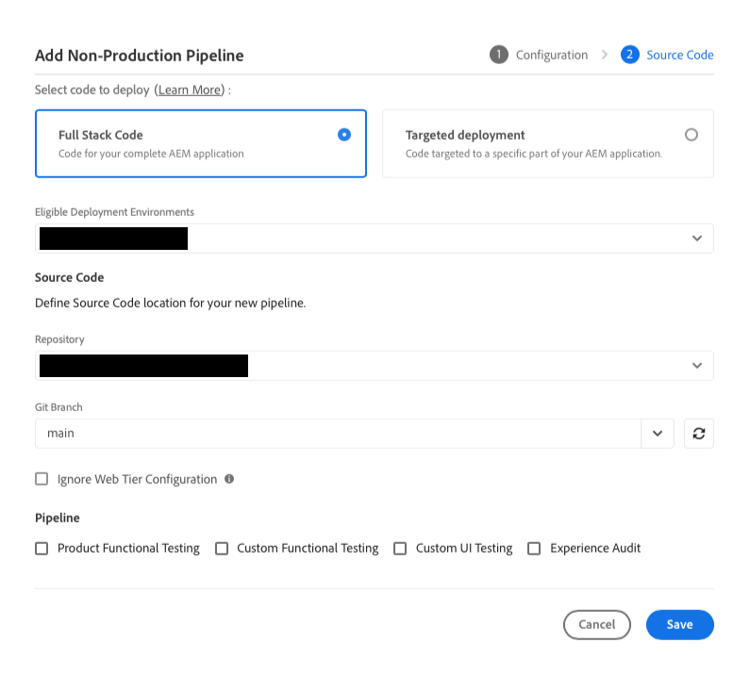750x676 pixels.
Task: Tick the Custom Functional Testing checkbox
Action: point(222,548)
